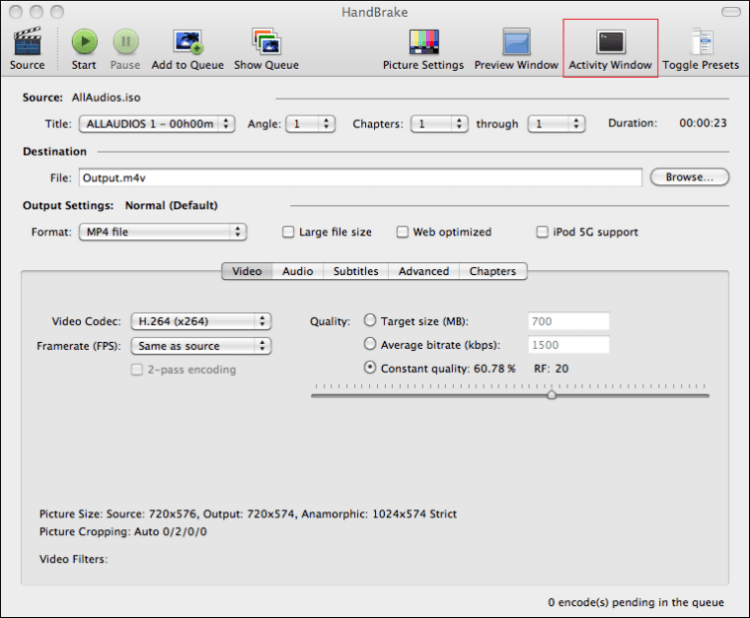This screenshot has height=618, width=750.
Task: Click the constant quality slider handle
Action: (x=551, y=395)
